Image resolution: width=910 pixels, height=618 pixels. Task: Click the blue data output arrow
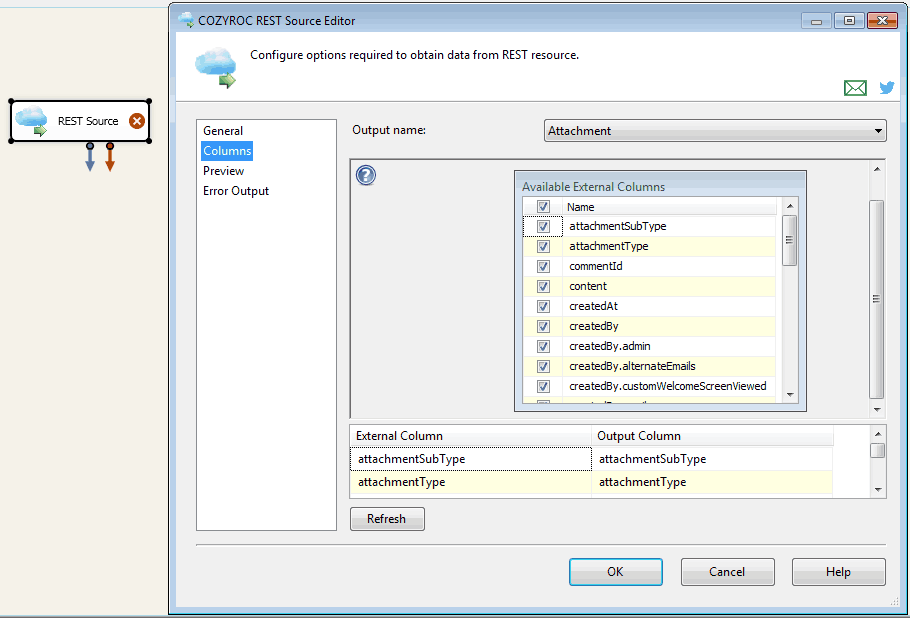pos(90,157)
